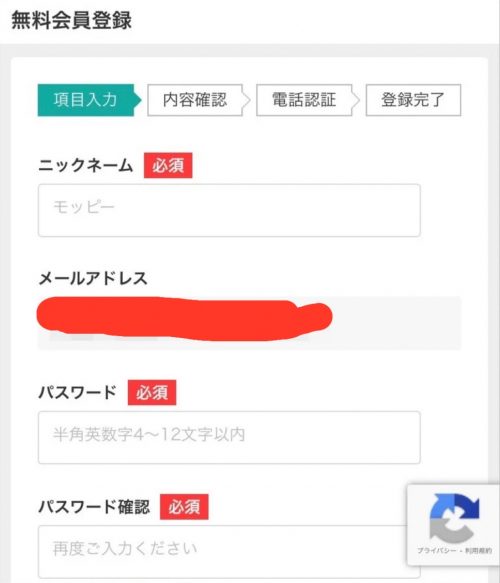
Task: Open the プライバシー link in reCAPTCHA badge
Action: [x=436, y=551]
